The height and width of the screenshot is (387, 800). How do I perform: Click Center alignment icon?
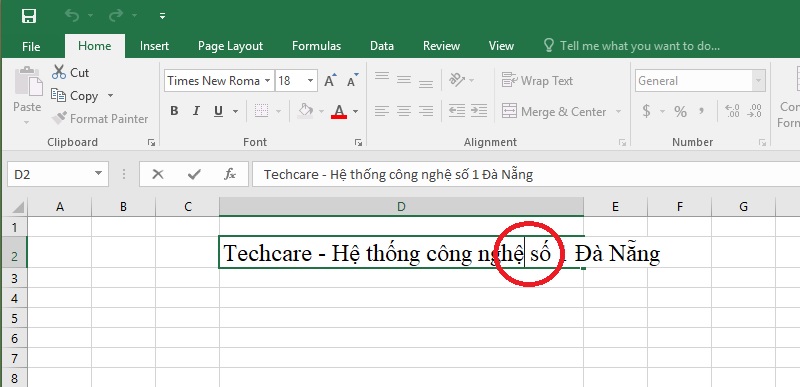(404, 111)
